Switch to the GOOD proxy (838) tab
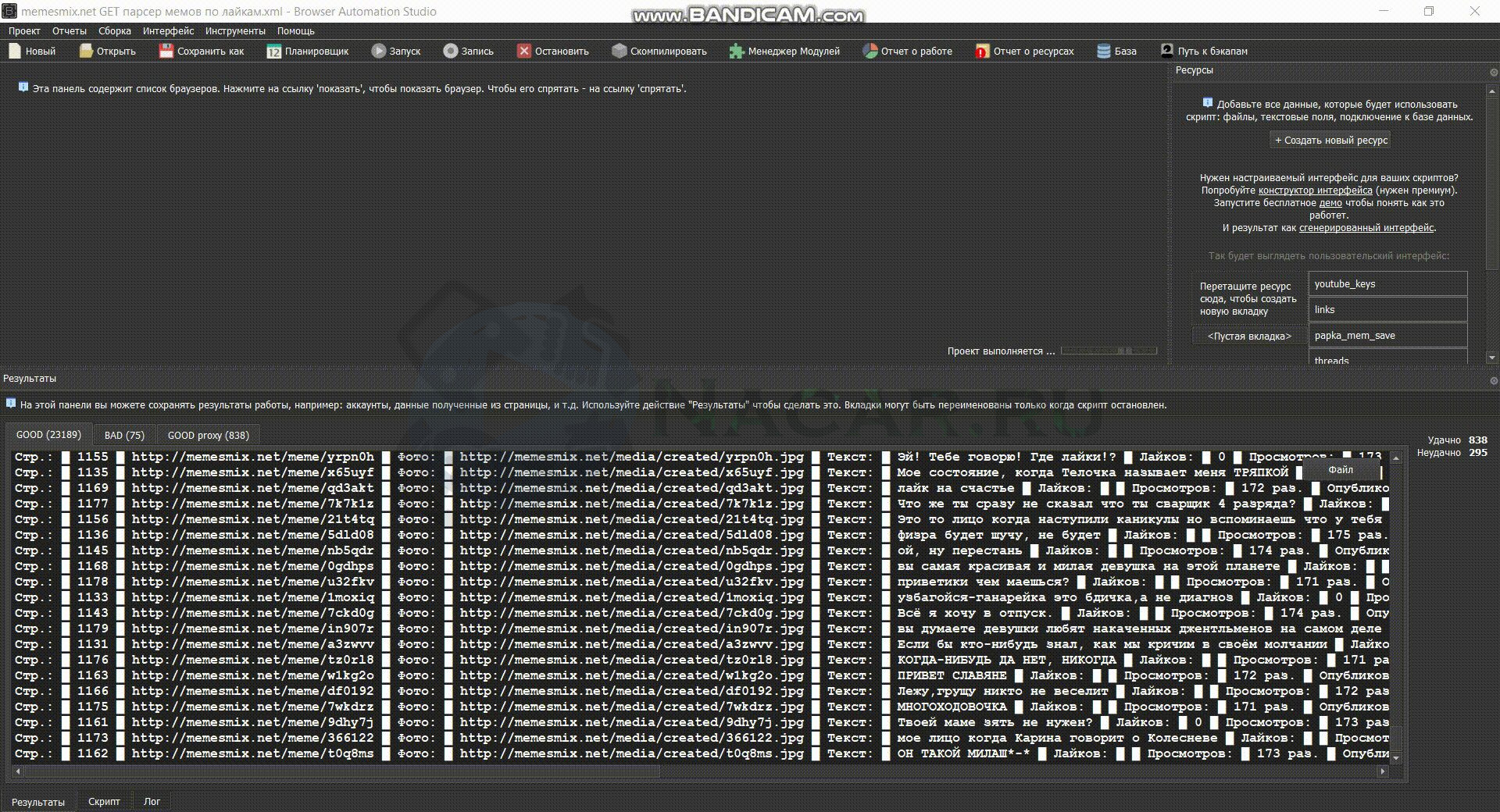This screenshot has width=1500, height=812. (x=208, y=436)
